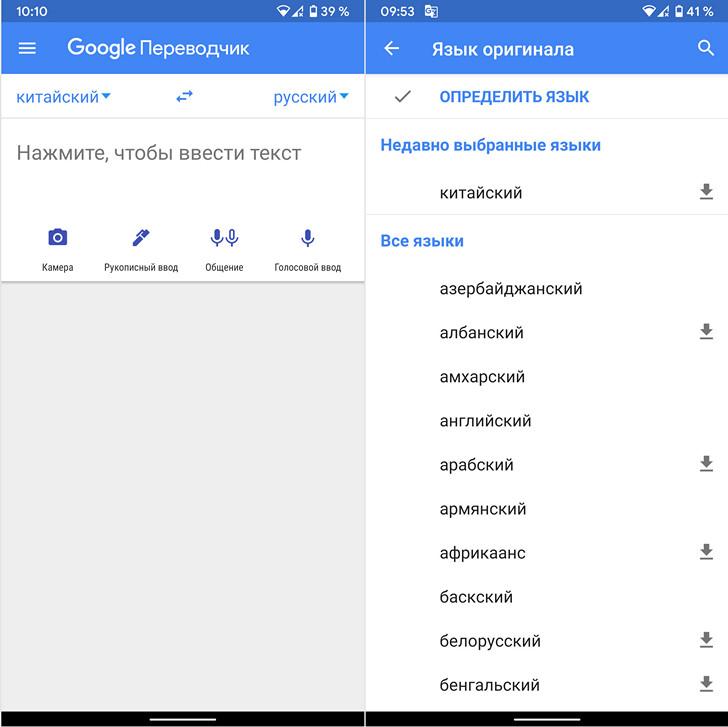Download the бенгальский language pack
This screenshot has width=728, height=727.
pyautogui.click(x=706, y=684)
